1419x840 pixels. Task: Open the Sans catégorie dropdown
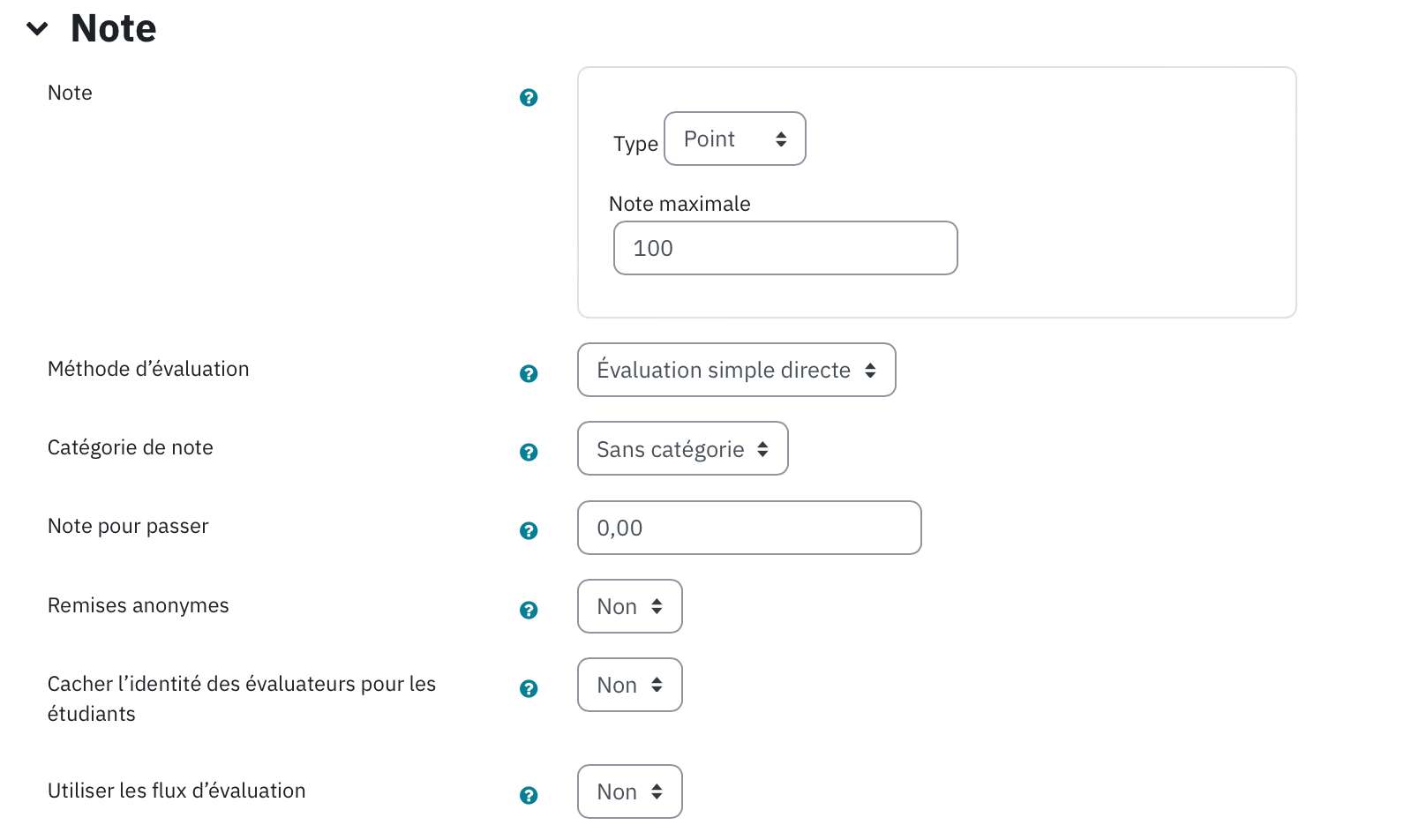[683, 448]
